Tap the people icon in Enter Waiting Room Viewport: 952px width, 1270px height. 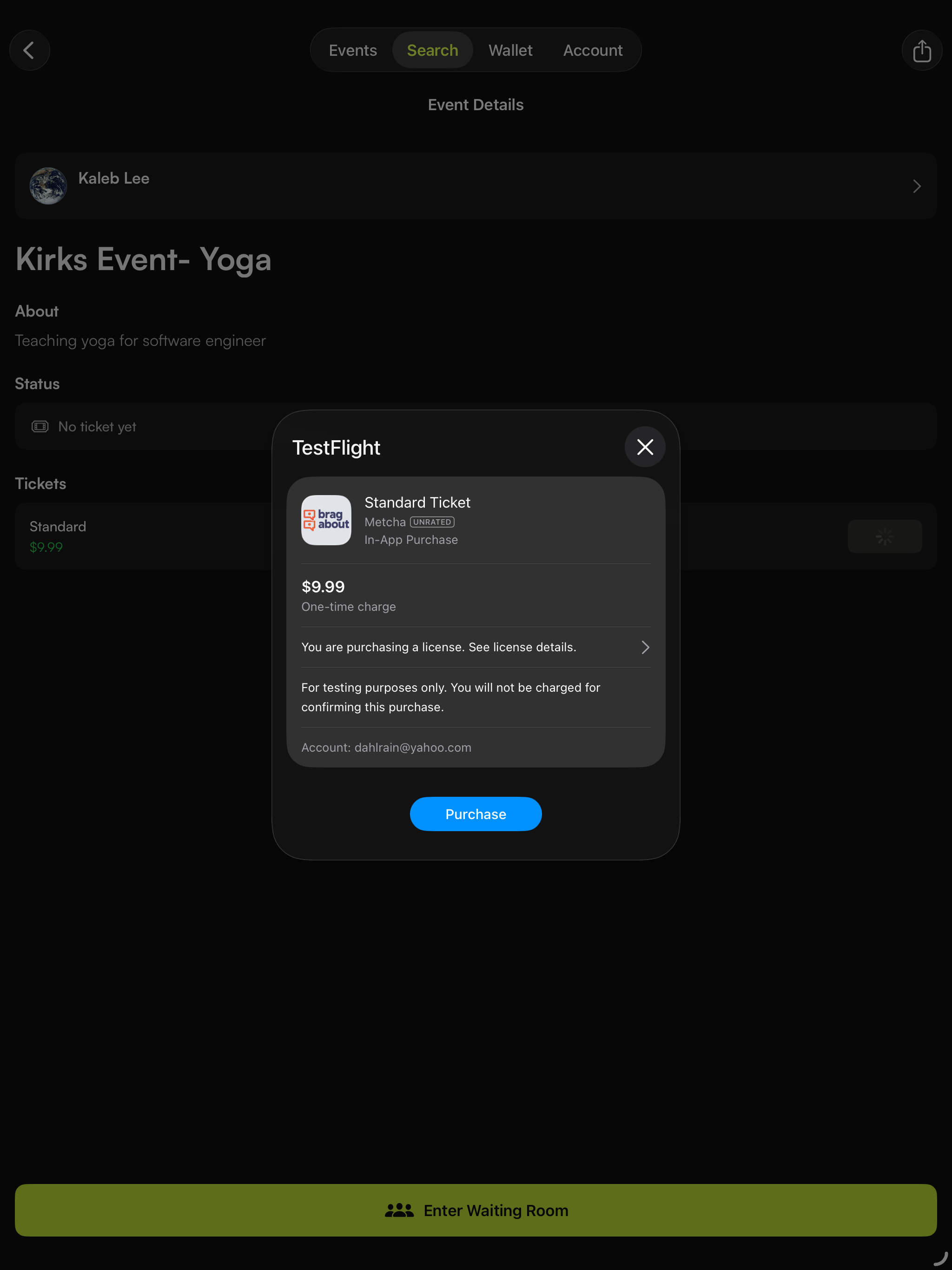(x=399, y=1210)
